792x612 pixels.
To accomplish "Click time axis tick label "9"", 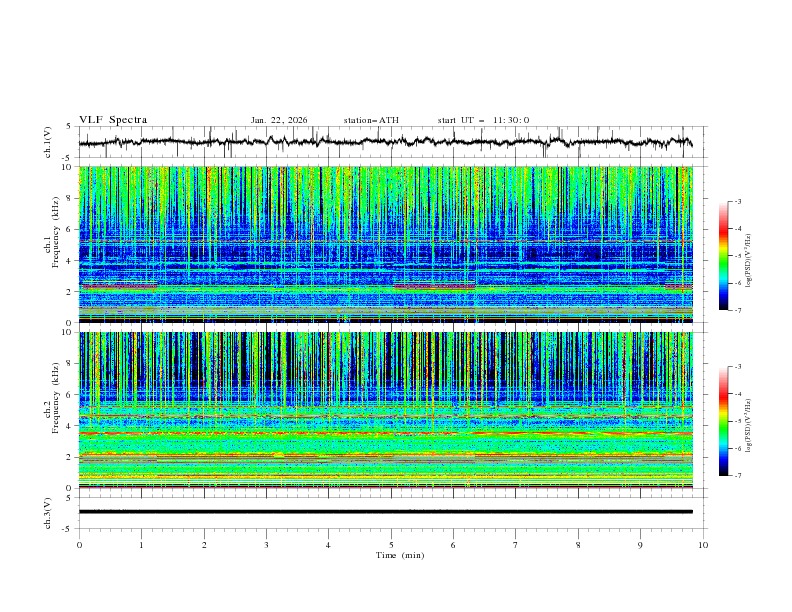I will click(640, 545).
